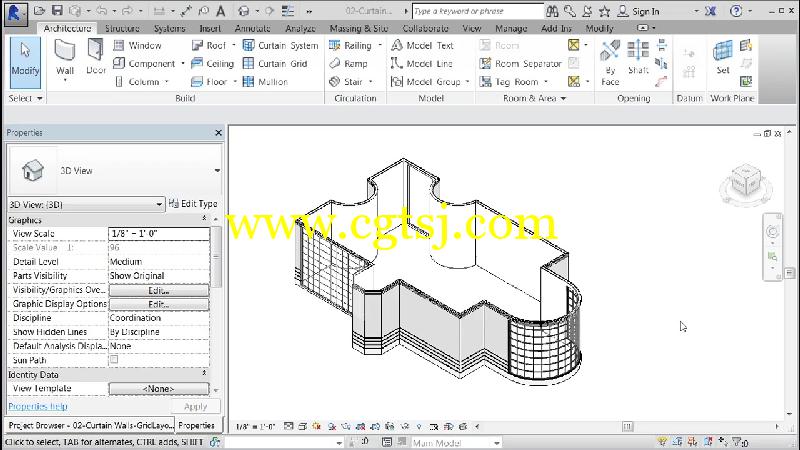Screen dimensions: 800x450
Task: Select the Ramp tool
Action: (348, 63)
